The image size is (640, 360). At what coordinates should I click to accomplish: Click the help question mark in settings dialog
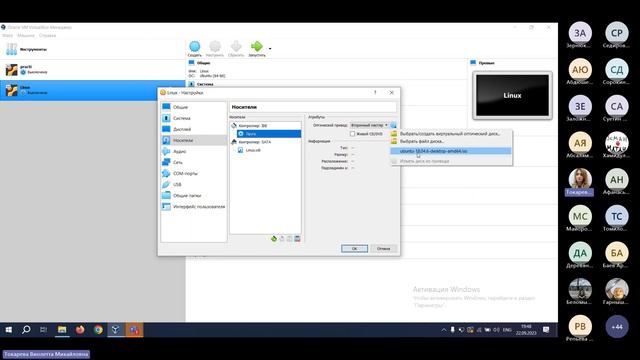point(375,93)
